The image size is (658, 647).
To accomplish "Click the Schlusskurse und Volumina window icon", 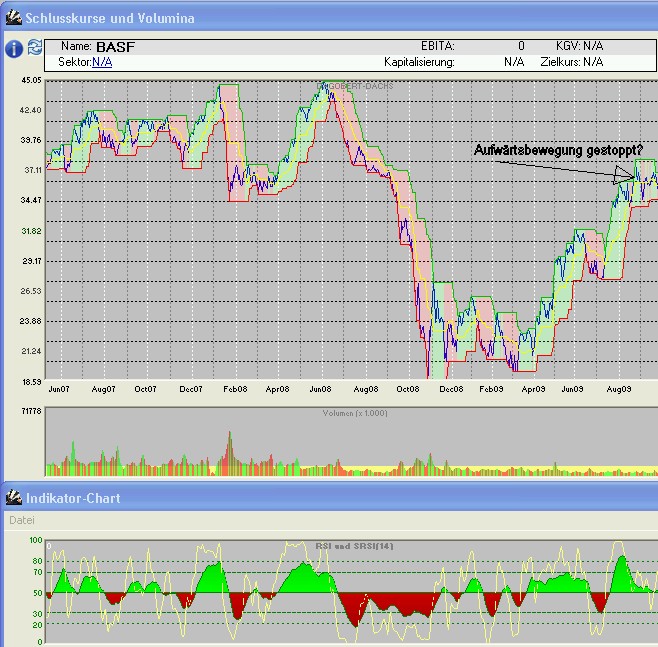I will click(13, 18).
